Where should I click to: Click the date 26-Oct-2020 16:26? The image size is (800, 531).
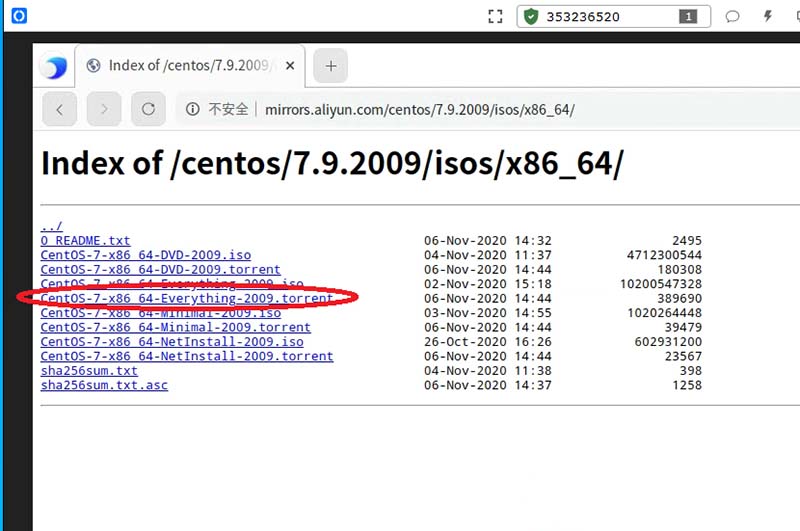(488, 341)
